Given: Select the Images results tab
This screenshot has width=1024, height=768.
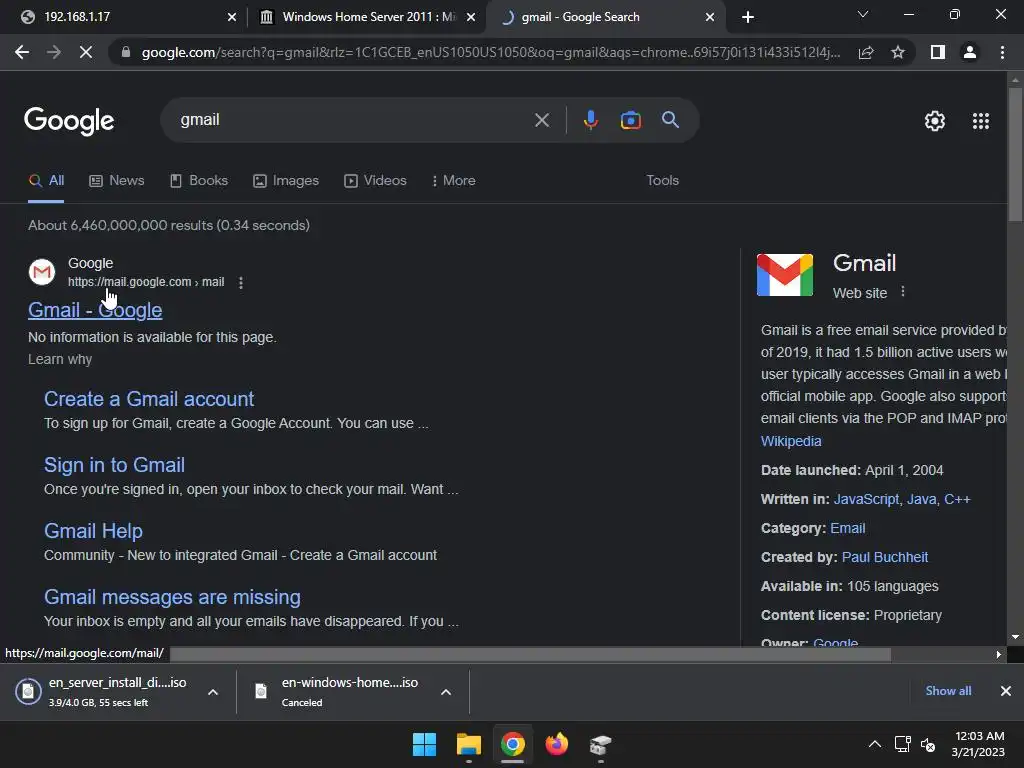Looking at the screenshot, I should point(286,181).
